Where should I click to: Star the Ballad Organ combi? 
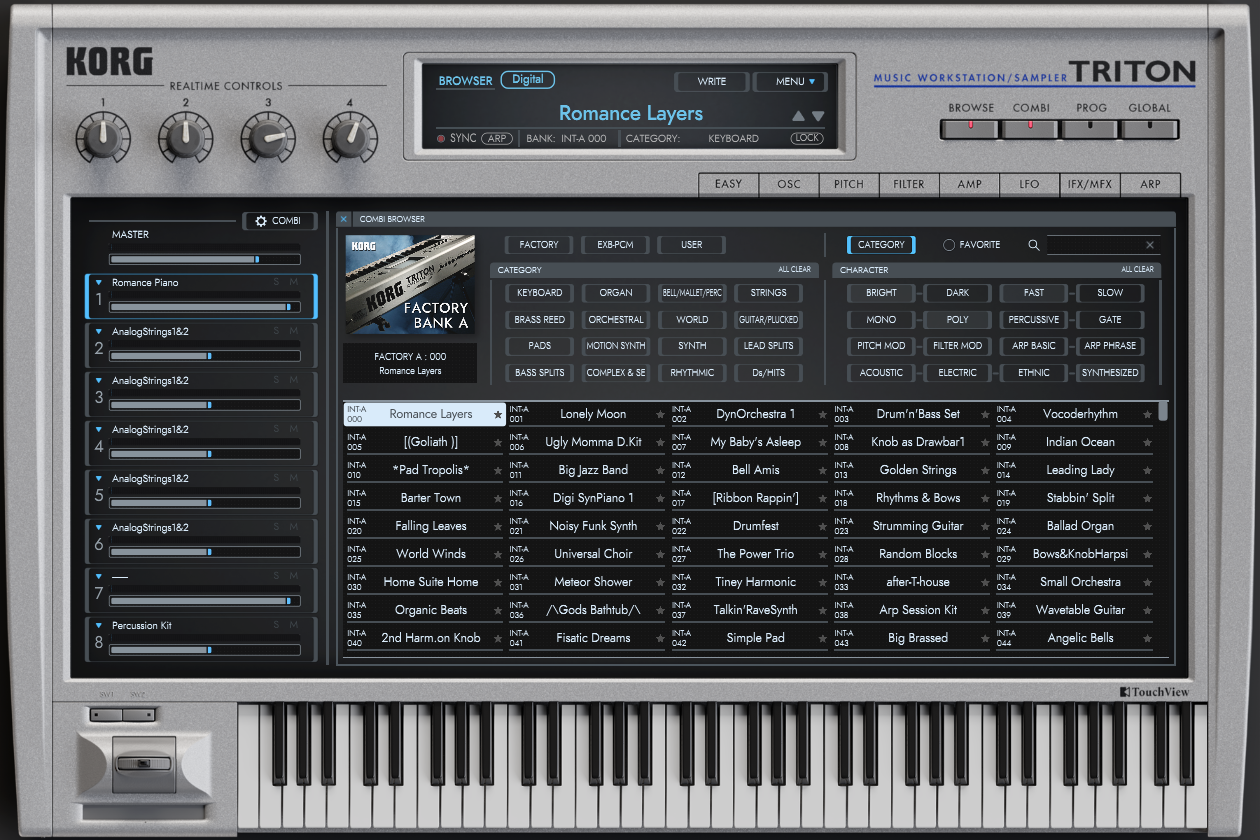(x=1147, y=526)
